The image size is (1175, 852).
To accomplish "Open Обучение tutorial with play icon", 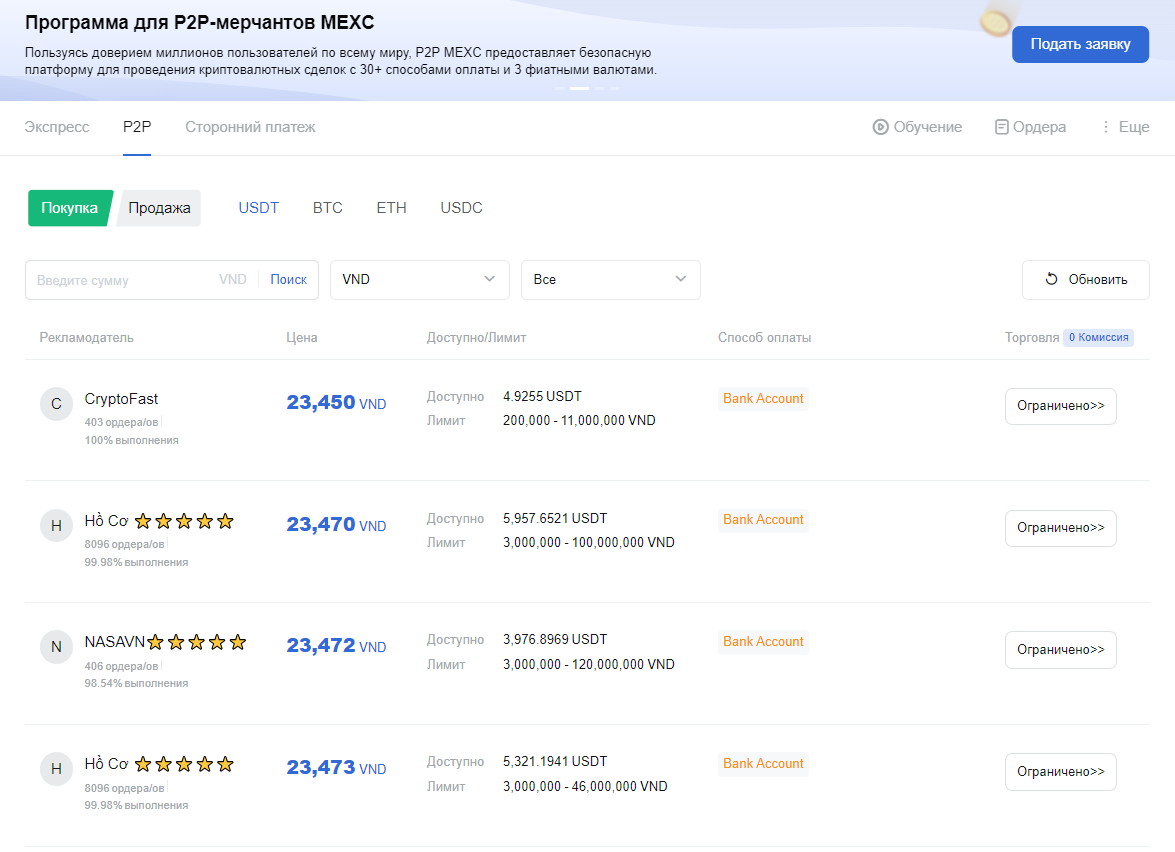I will pos(917,127).
